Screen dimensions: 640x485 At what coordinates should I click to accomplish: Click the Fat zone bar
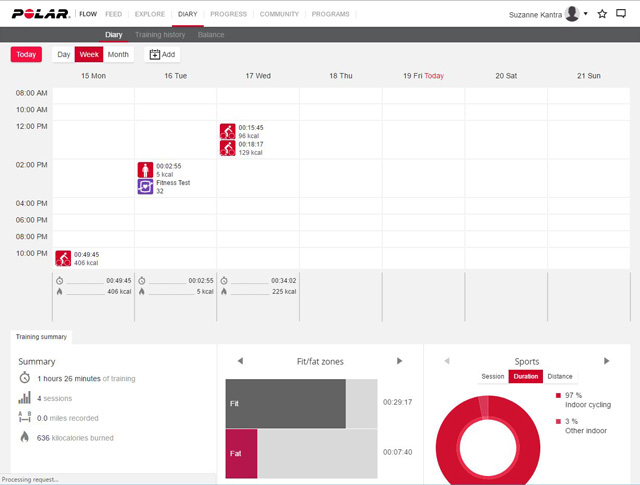point(241,453)
